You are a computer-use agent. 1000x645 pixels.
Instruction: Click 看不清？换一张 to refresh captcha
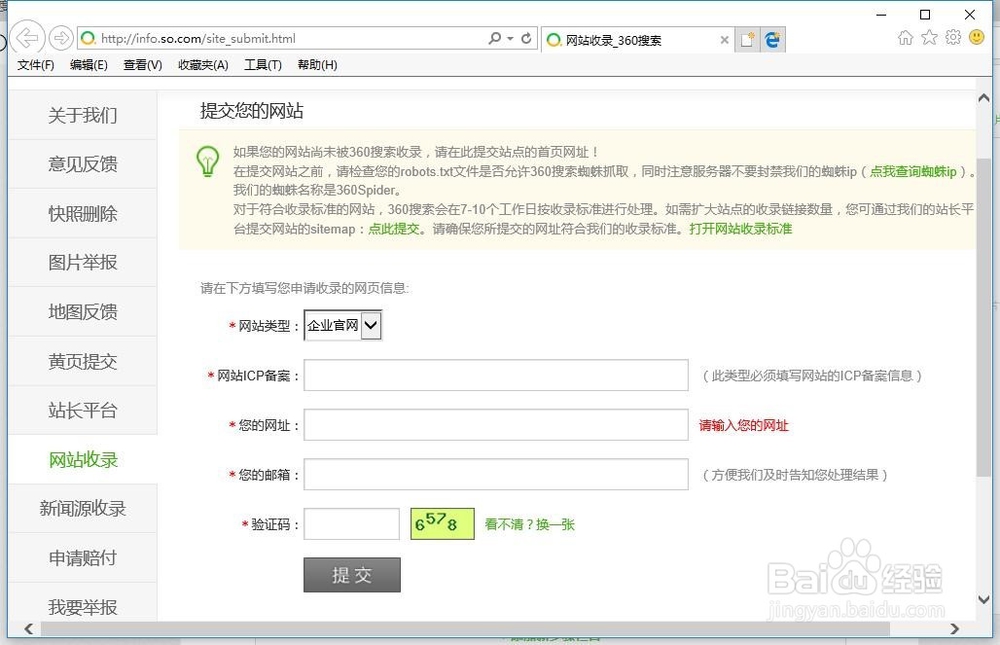point(529,524)
